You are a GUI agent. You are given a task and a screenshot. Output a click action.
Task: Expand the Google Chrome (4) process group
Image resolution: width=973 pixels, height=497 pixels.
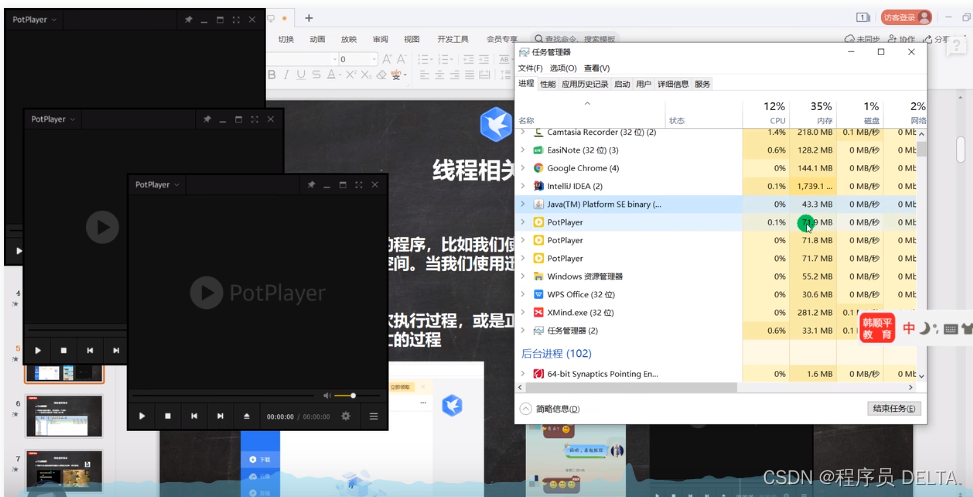(522, 168)
